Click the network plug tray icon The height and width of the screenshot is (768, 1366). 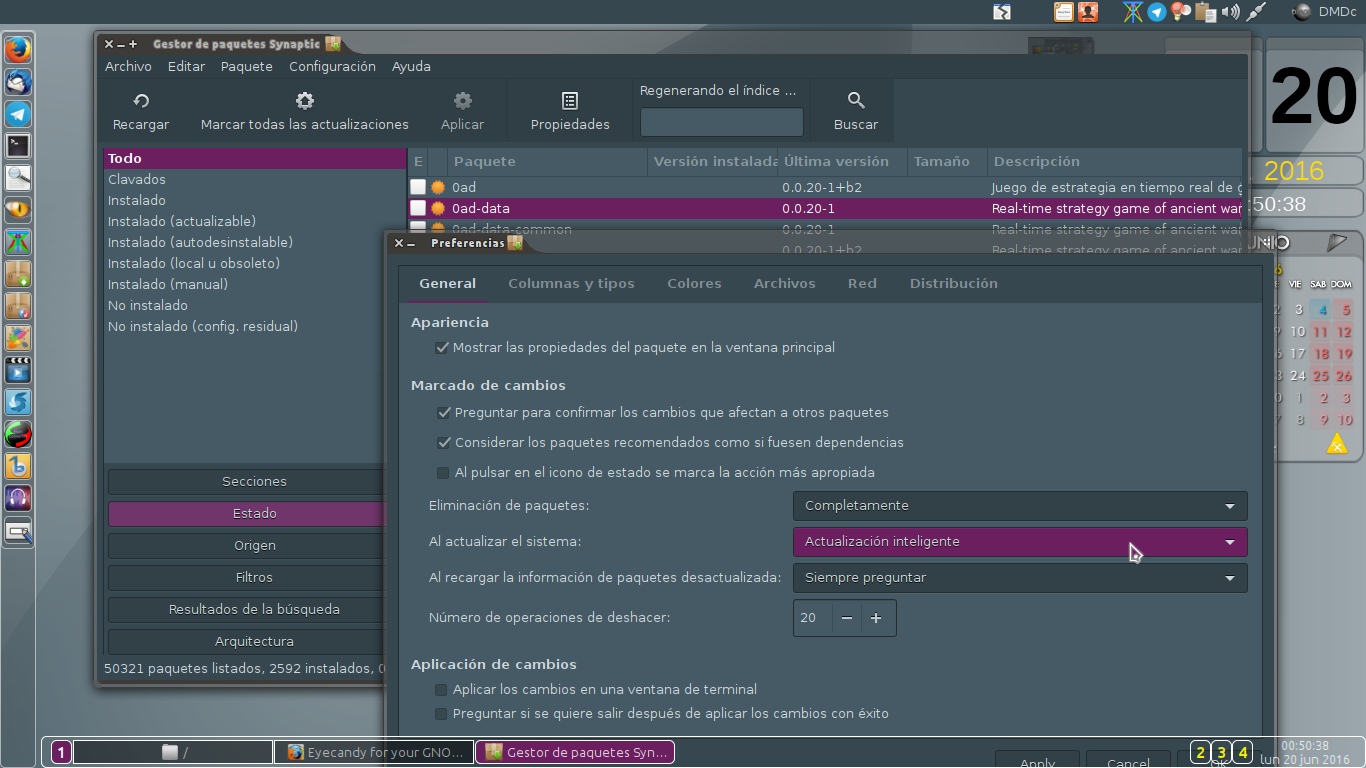pos(1256,12)
